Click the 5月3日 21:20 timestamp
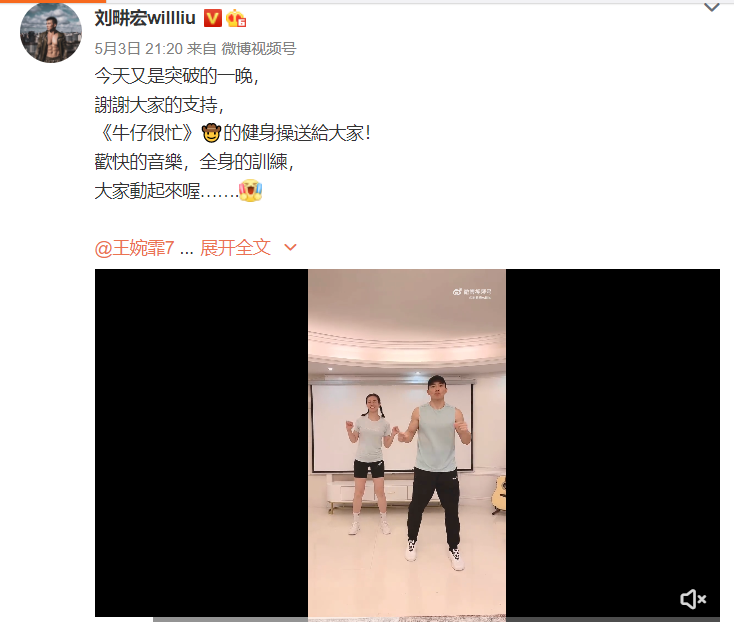The width and height of the screenshot is (734, 626). tap(139, 49)
